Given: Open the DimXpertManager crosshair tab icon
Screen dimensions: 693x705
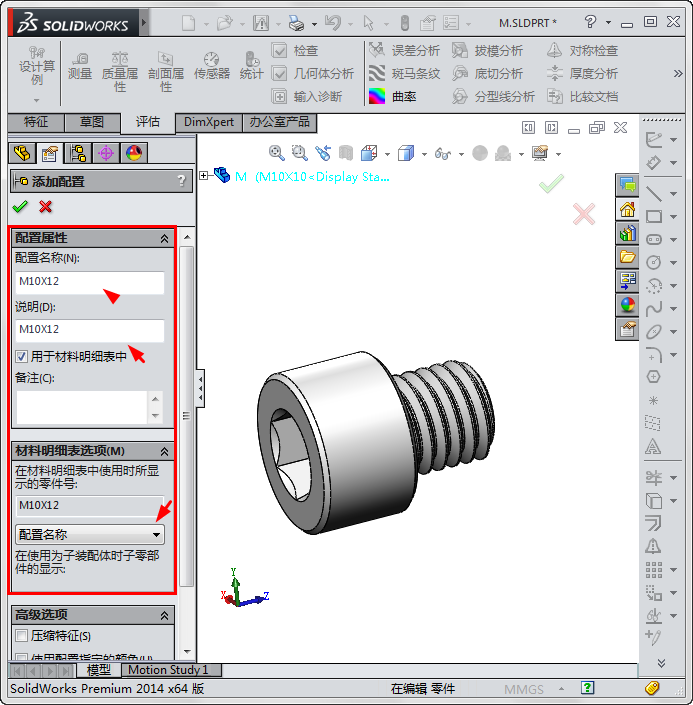Looking at the screenshot, I should (106, 153).
